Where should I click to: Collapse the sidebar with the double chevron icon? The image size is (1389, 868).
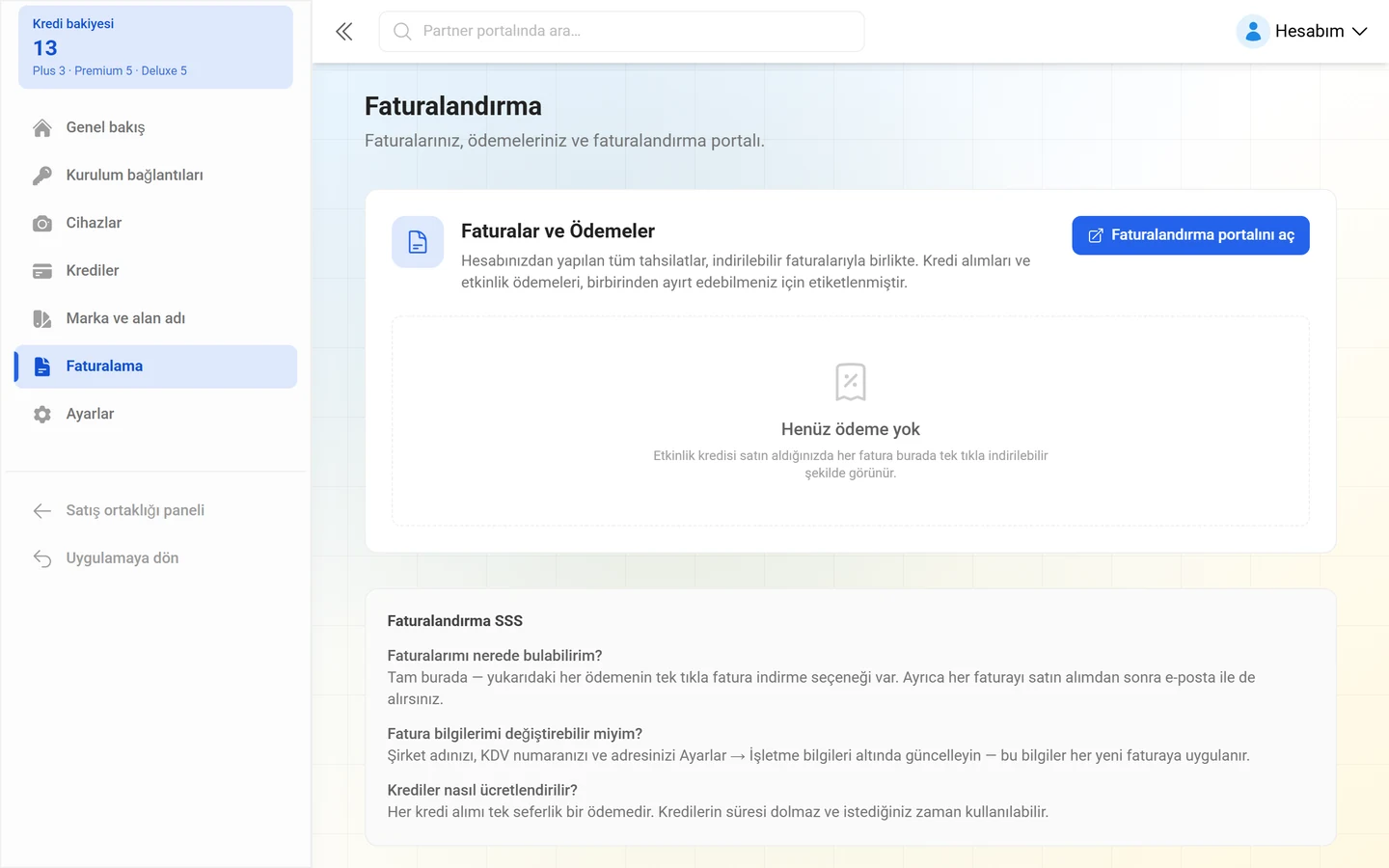[x=344, y=32]
